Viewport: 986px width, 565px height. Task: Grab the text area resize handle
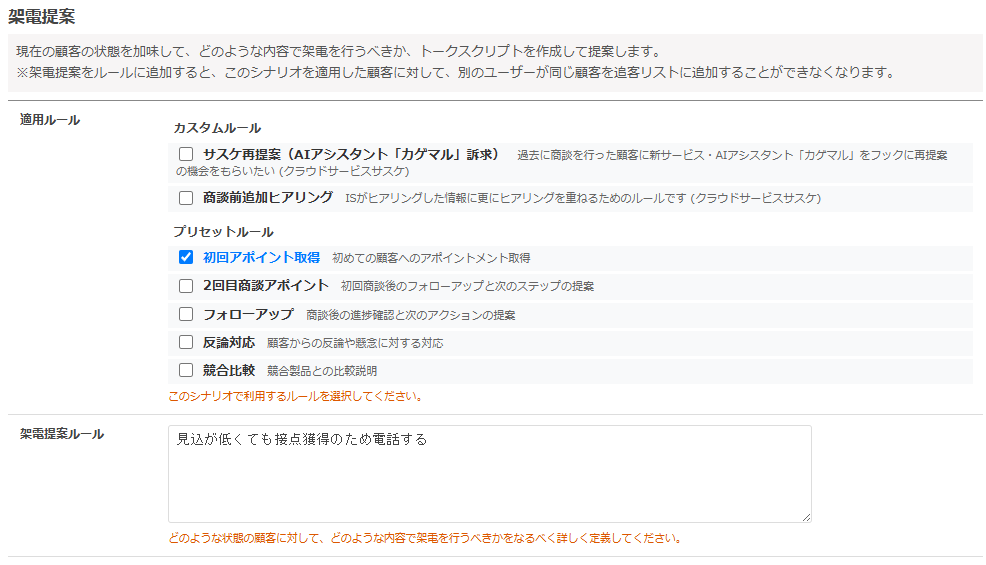pos(805,516)
